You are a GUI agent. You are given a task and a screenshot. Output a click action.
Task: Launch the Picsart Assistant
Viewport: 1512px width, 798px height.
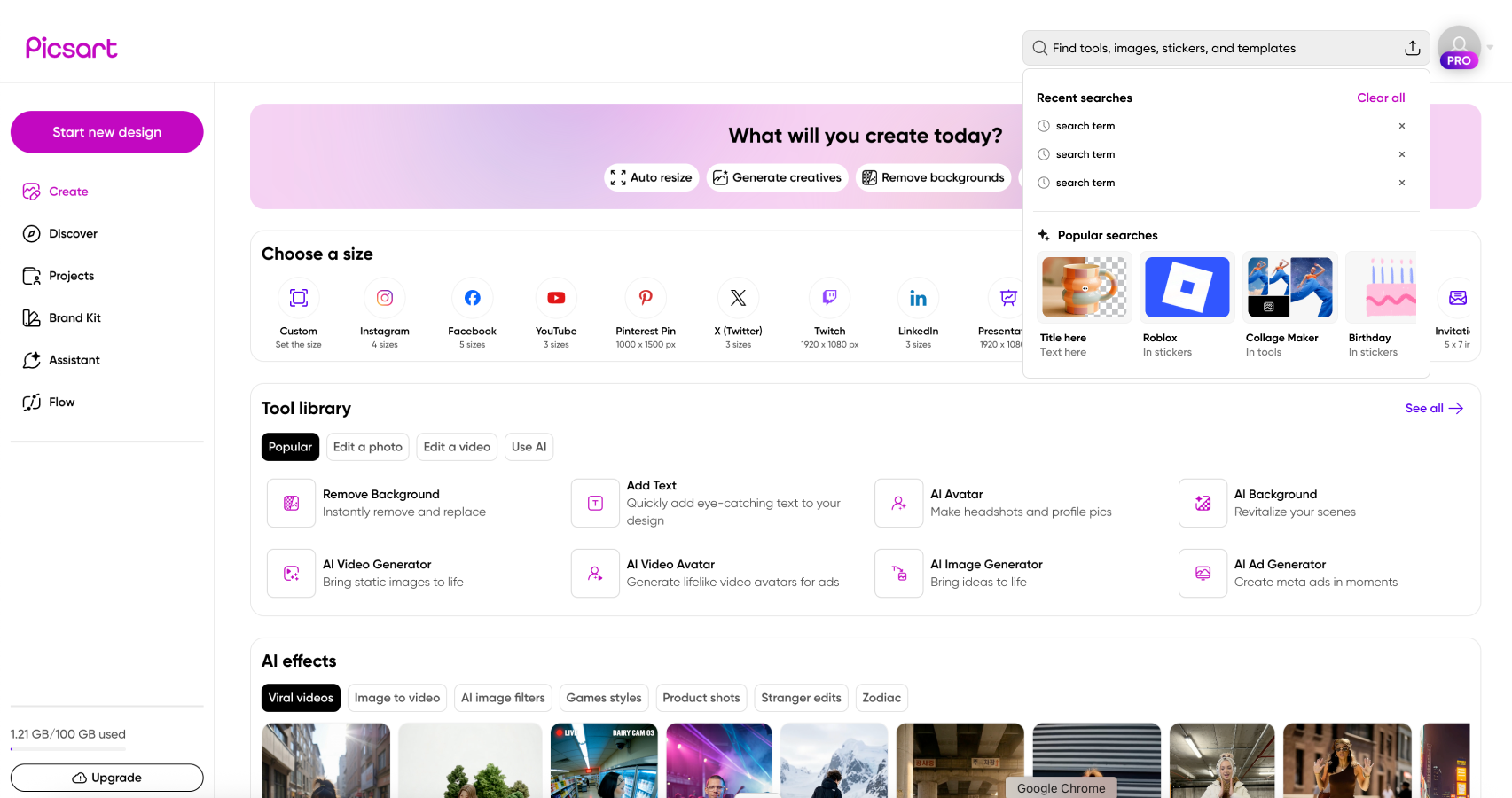coord(75,360)
